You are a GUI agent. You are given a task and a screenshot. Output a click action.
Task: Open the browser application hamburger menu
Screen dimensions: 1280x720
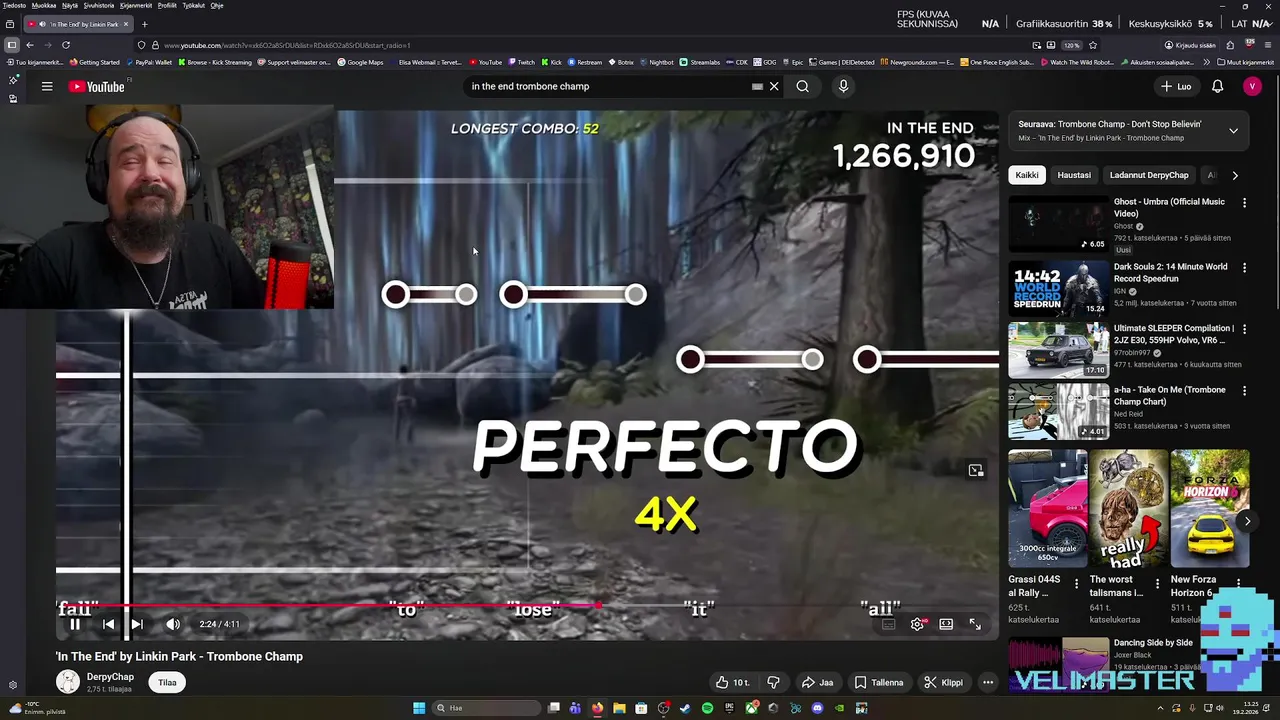(x=1268, y=45)
